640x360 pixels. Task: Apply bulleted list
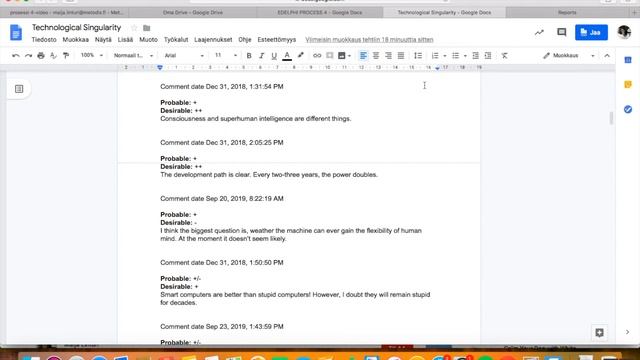pos(456,56)
